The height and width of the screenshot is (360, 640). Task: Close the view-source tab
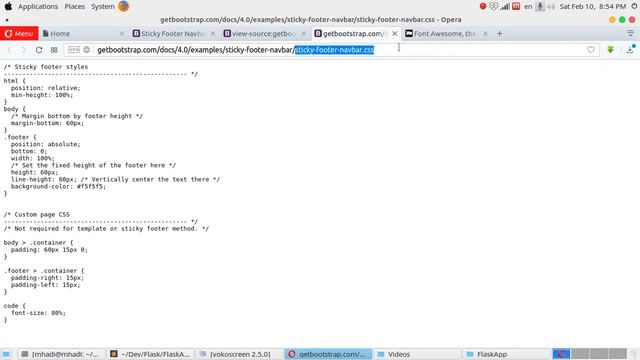coord(303,33)
